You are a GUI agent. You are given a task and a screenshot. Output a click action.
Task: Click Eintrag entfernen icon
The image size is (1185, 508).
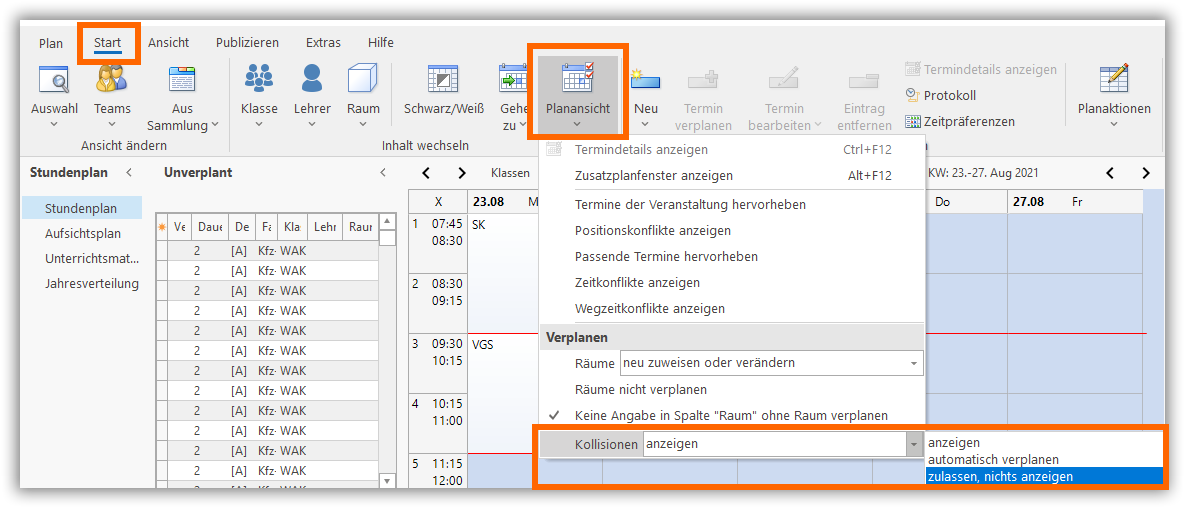click(x=865, y=79)
